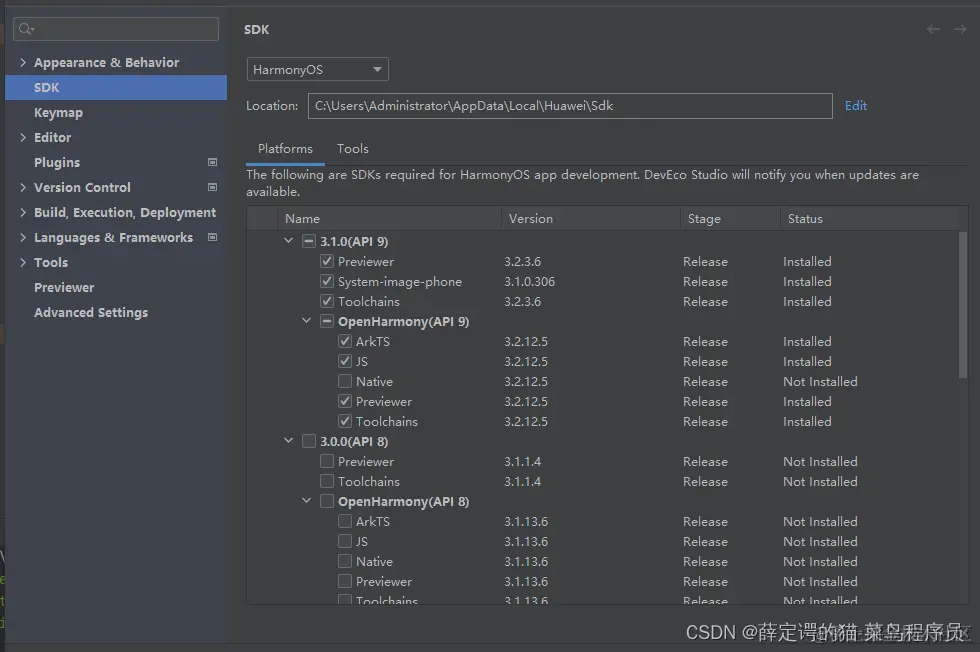Click the settings search input field
The image size is (980, 652).
(x=116, y=29)
